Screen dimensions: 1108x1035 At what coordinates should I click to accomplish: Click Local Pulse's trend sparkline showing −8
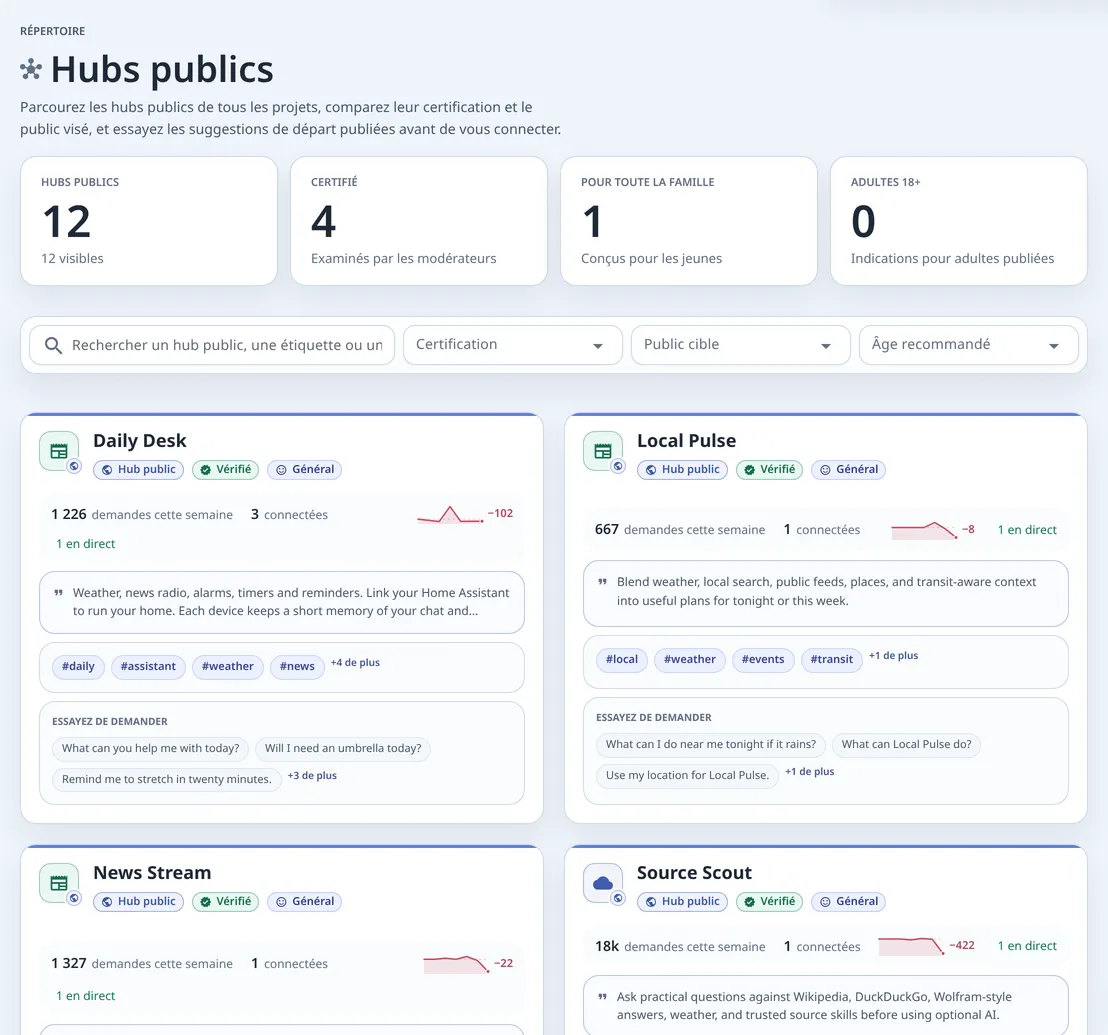pyautogui.click(x=925, y=530)
